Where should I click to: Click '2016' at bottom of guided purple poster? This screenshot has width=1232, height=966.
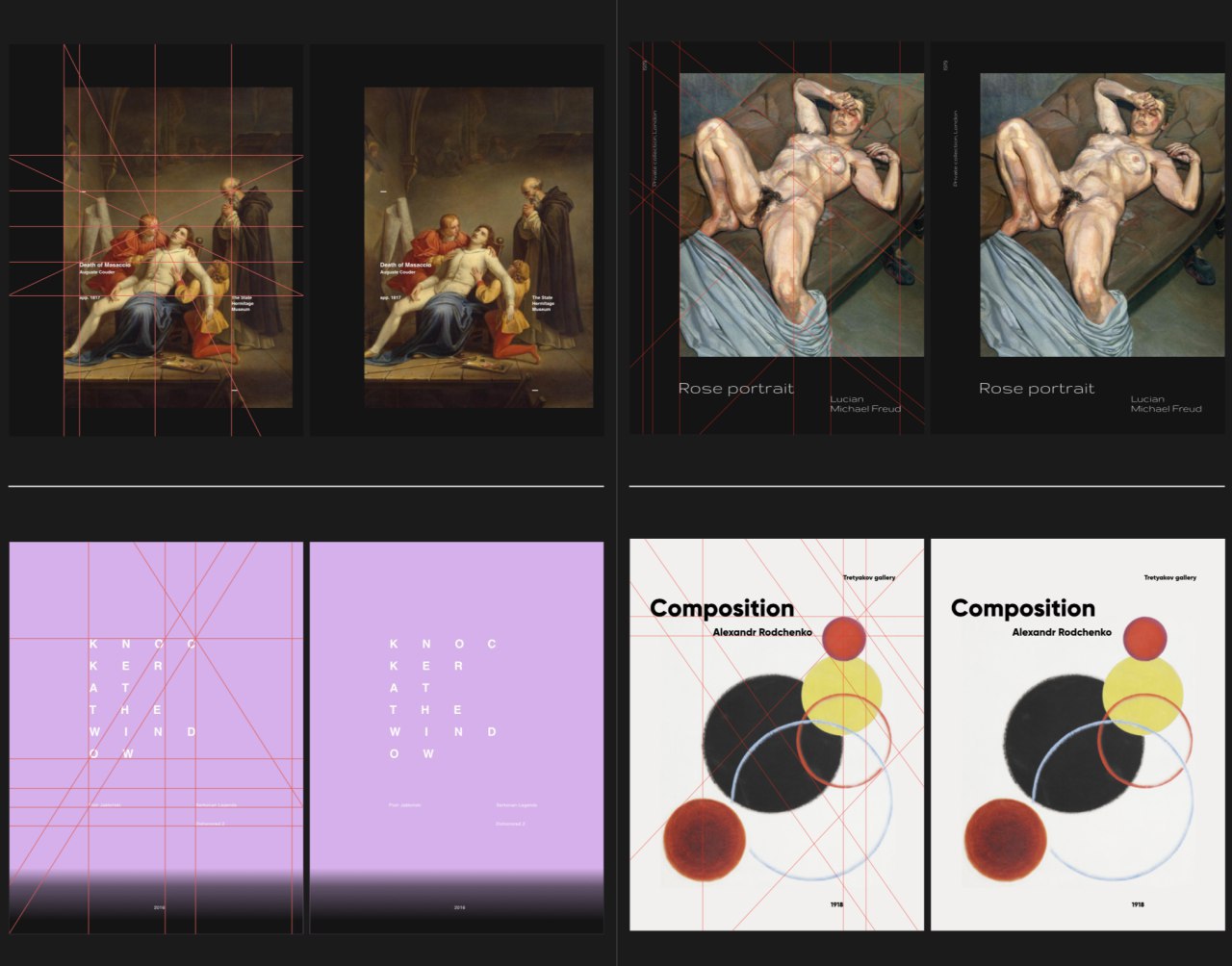click(x=159, y=907)
